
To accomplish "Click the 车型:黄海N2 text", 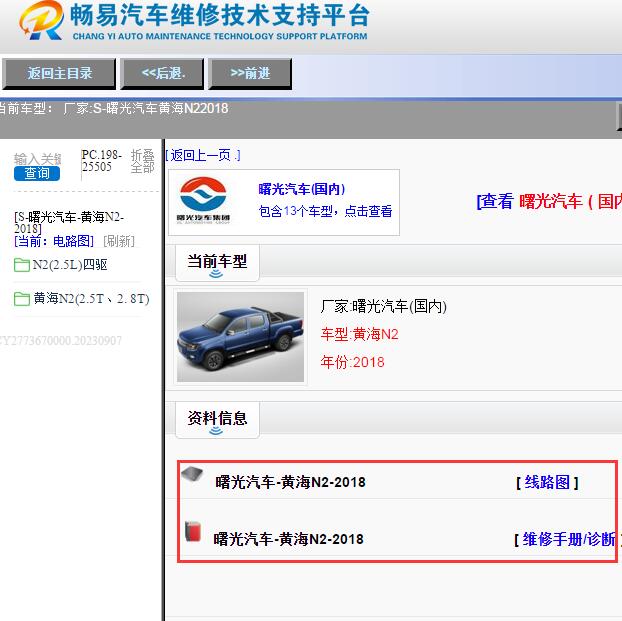I will tap(359, 334).
